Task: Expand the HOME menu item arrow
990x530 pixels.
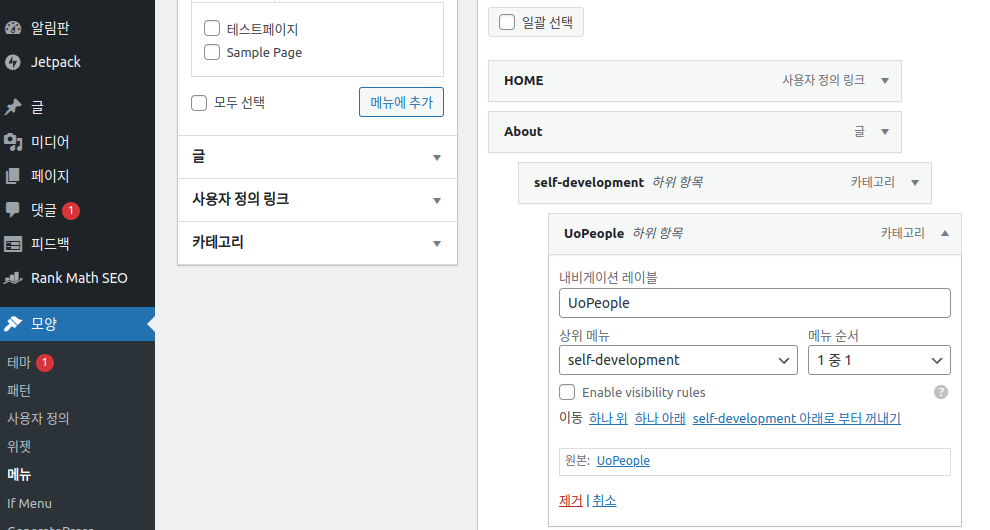Action: [x=885, y=81]
